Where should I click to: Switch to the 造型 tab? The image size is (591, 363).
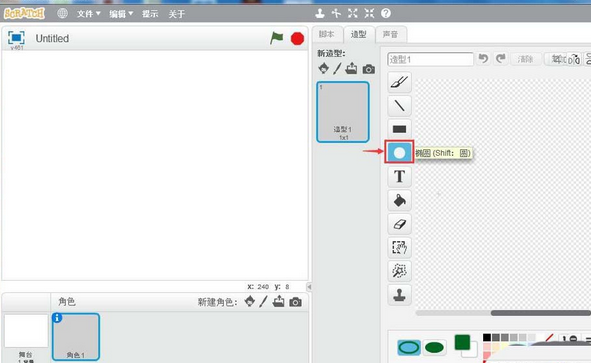(x=359, y=34)
